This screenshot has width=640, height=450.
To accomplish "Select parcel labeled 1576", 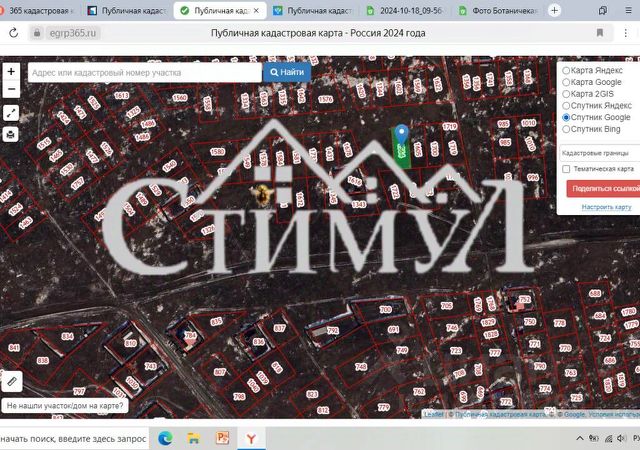I will point(325,99).
